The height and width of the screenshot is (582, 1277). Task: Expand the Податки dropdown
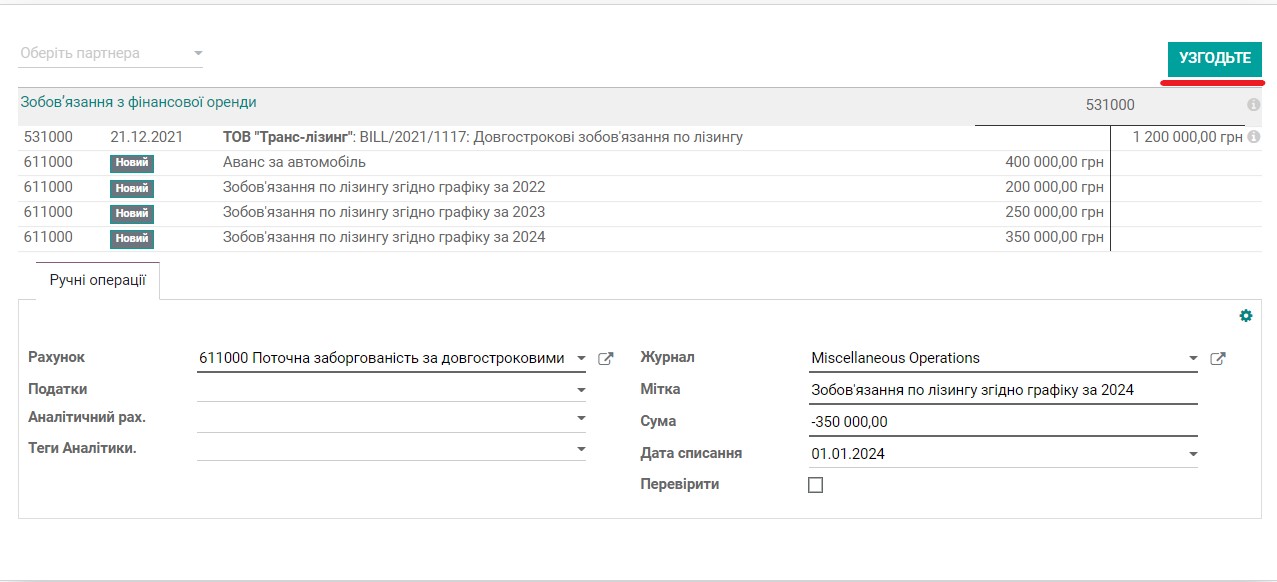[x=390, y=389]
